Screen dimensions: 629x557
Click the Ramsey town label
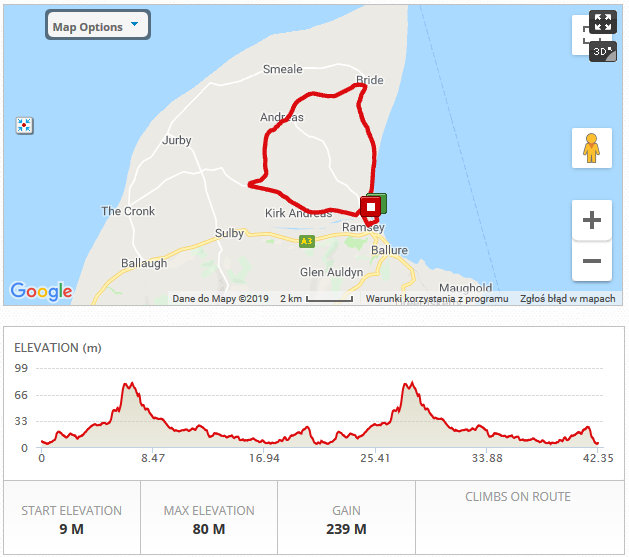(362, 228)
